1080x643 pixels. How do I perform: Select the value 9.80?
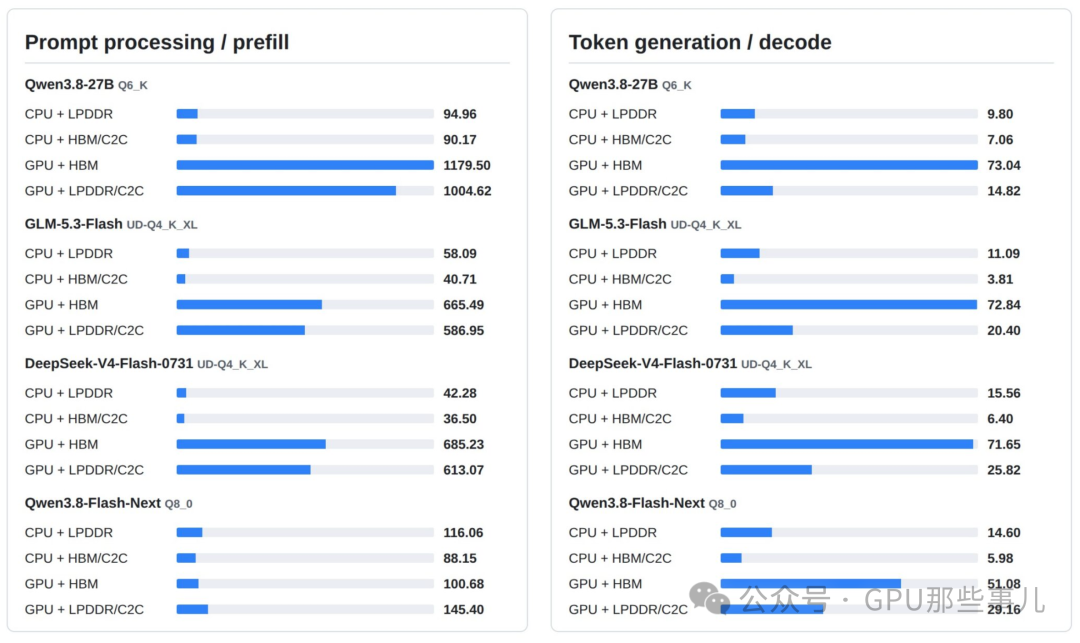tap(1000, 114)
